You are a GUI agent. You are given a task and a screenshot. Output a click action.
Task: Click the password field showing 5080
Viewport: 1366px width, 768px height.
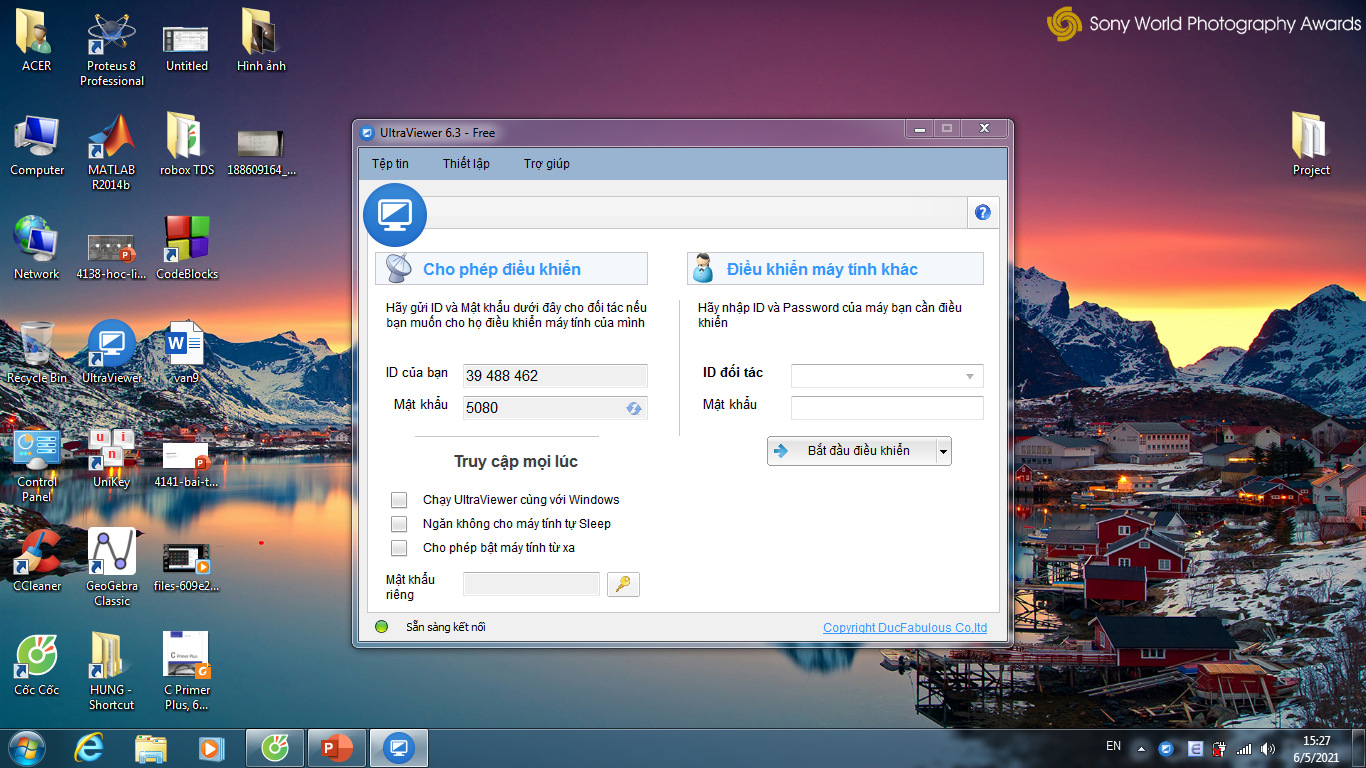pos(555,408)
